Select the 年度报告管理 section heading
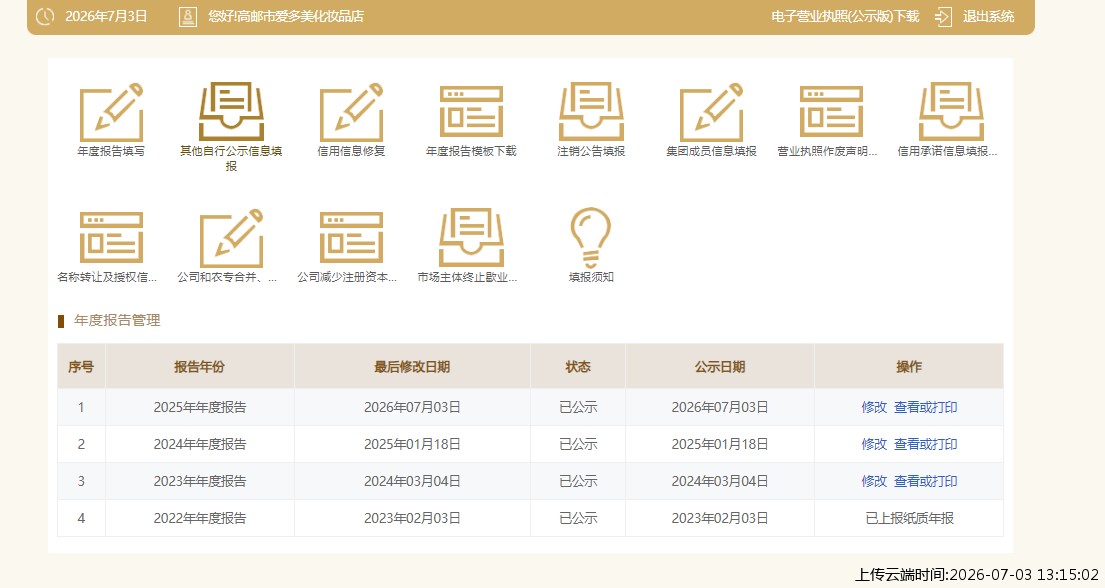1105x588 pixels. coord(117,321)
